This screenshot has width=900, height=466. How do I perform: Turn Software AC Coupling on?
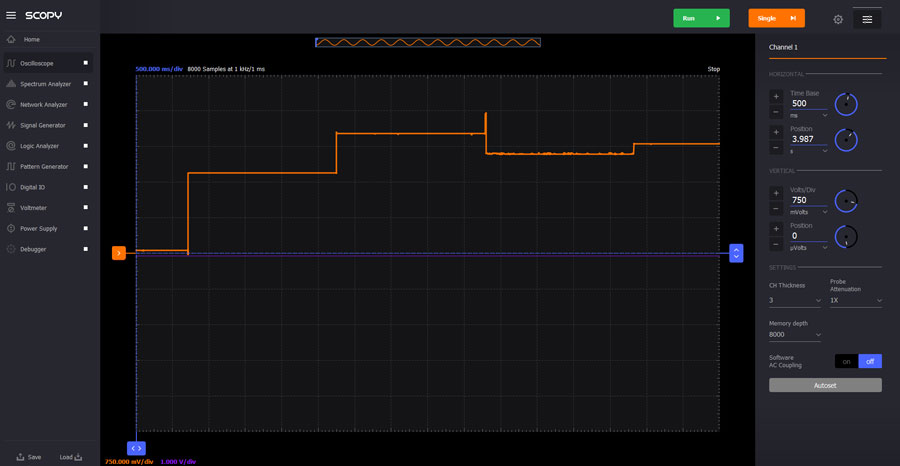[x=846, y=361]
